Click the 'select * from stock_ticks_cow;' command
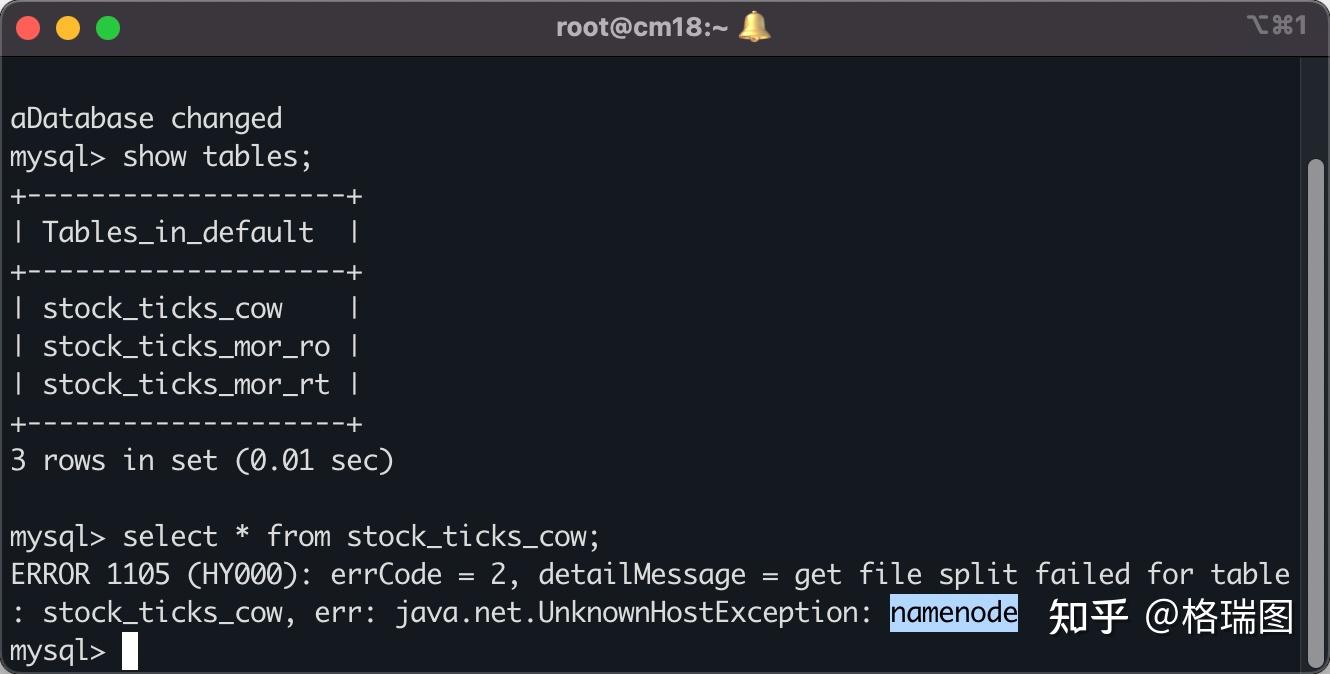This screenshot has height=674, width=1330. click(x=361, y=537)
